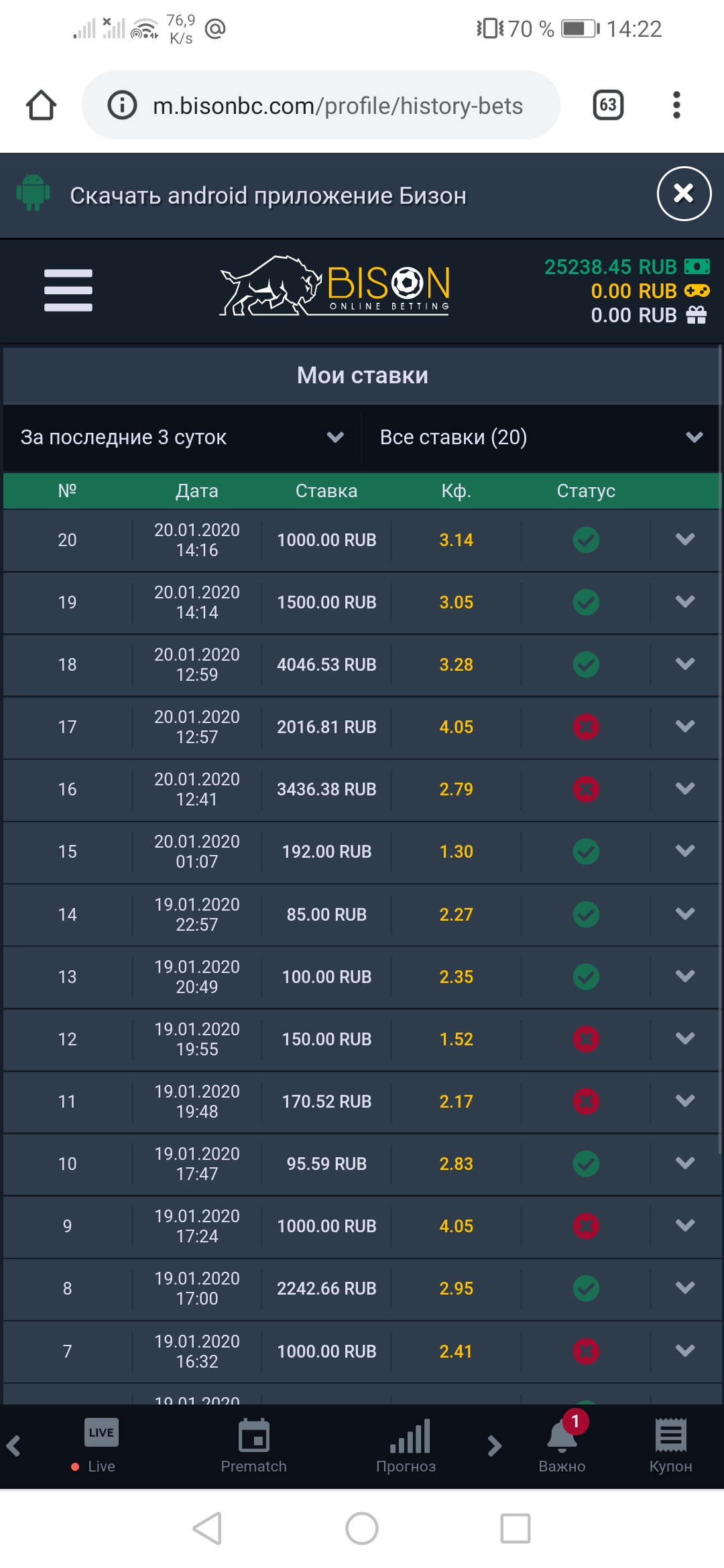Tap the lost status icon of bet 16
This screenshot has width=724, height=1568.
[586, 789]
